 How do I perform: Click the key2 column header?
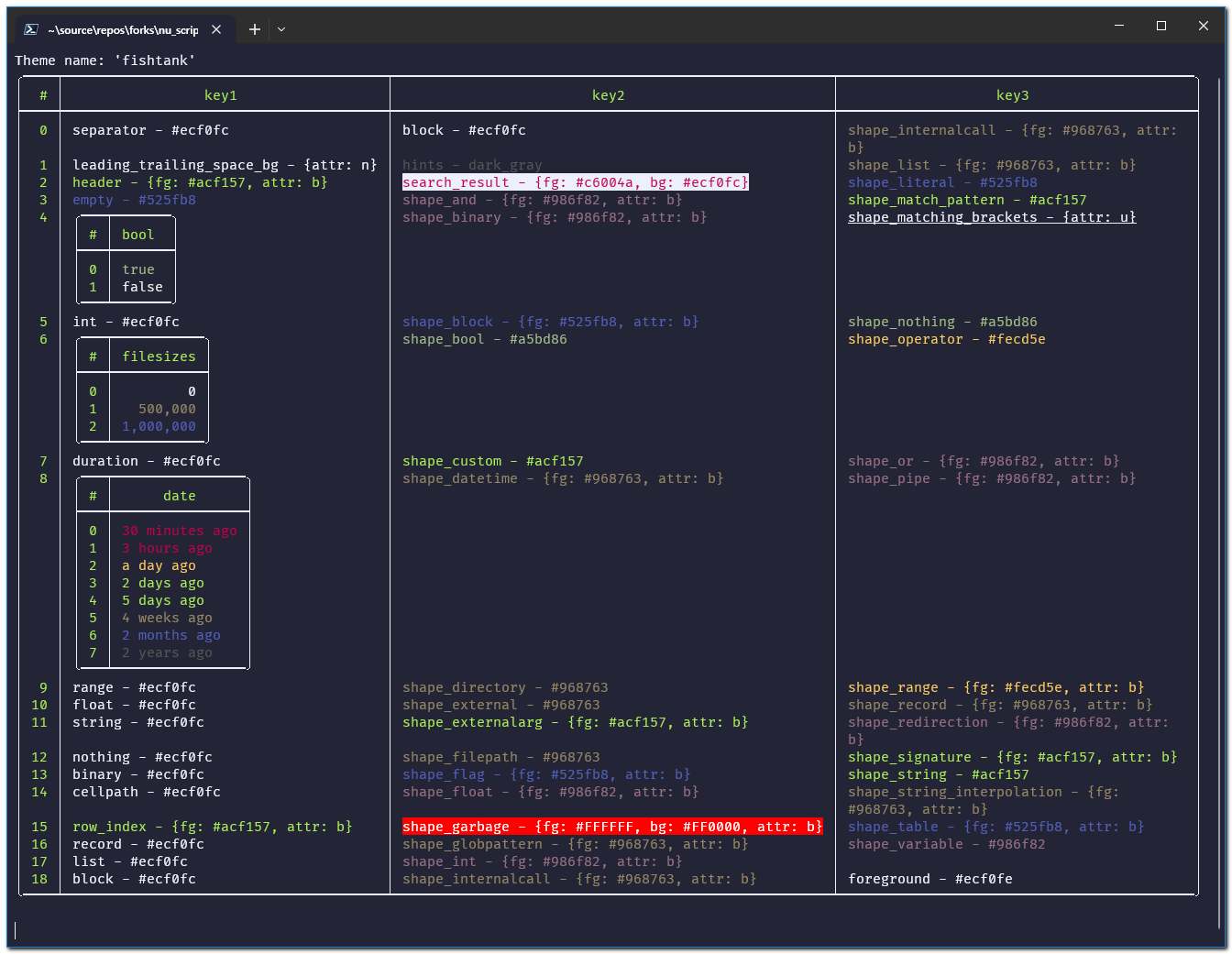(x=609, y=95)
